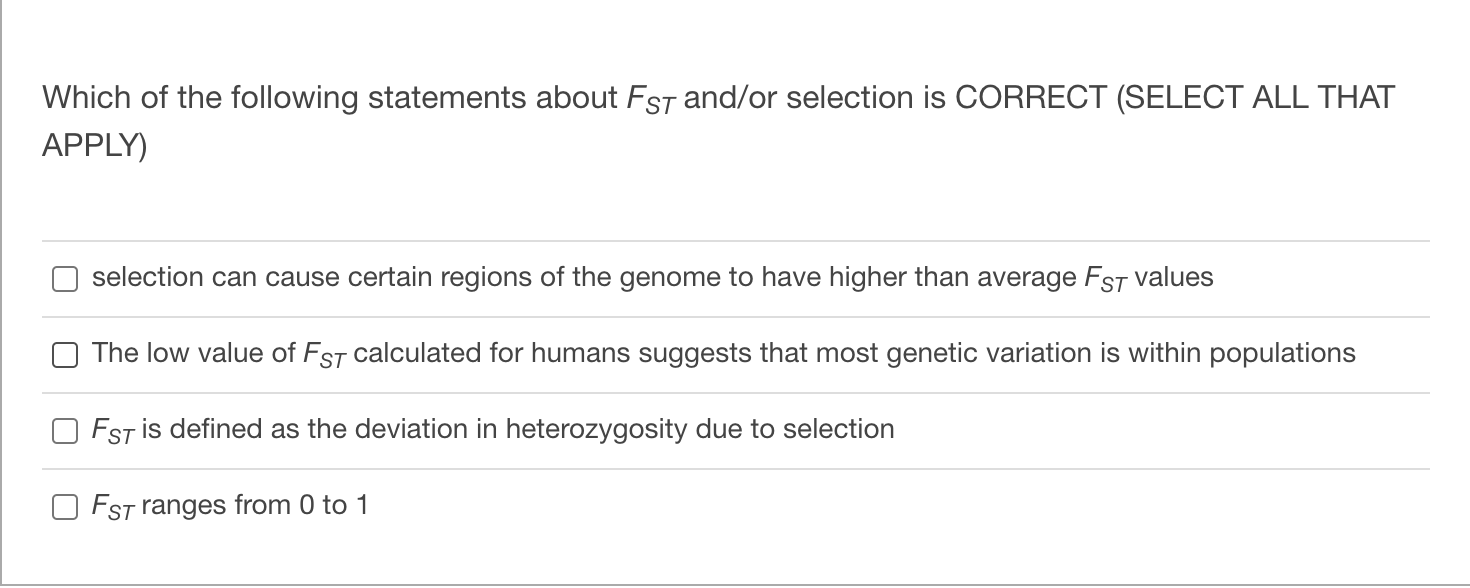The width and height of the screenshot is (1470, 588).
Task: Check the first answer about selection causing higher FST values
Action: point(65,280)
